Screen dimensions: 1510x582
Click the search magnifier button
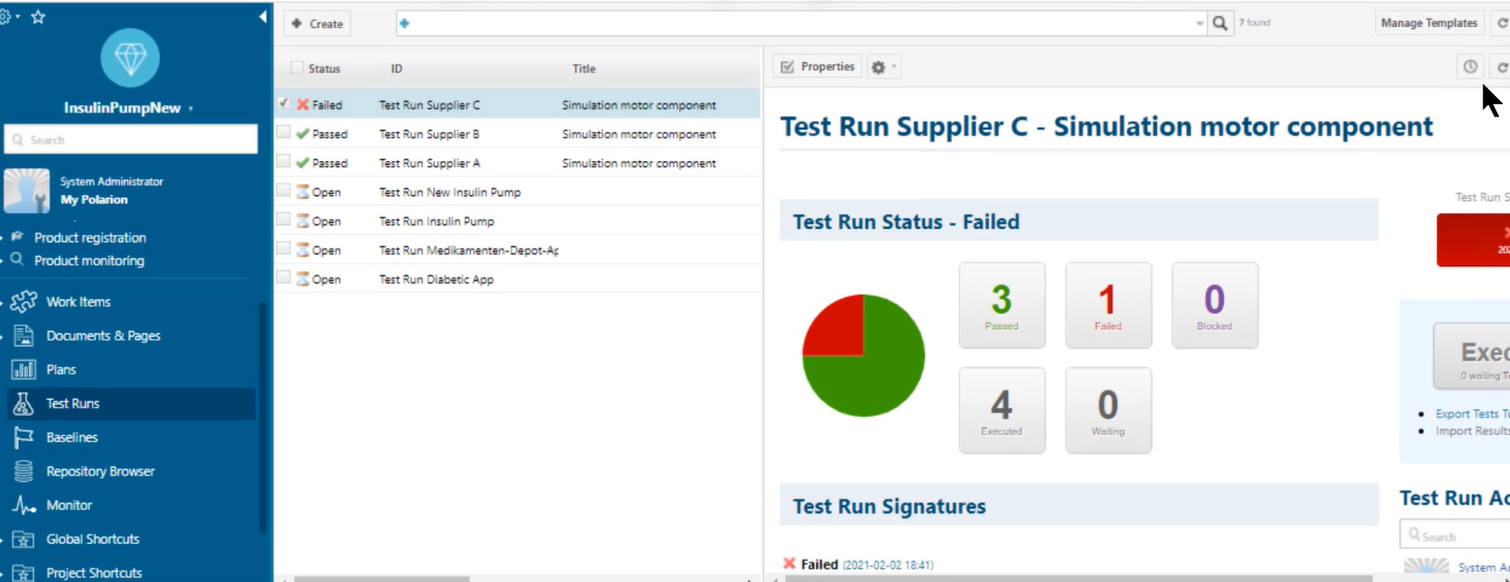(x=1220, y=23)
